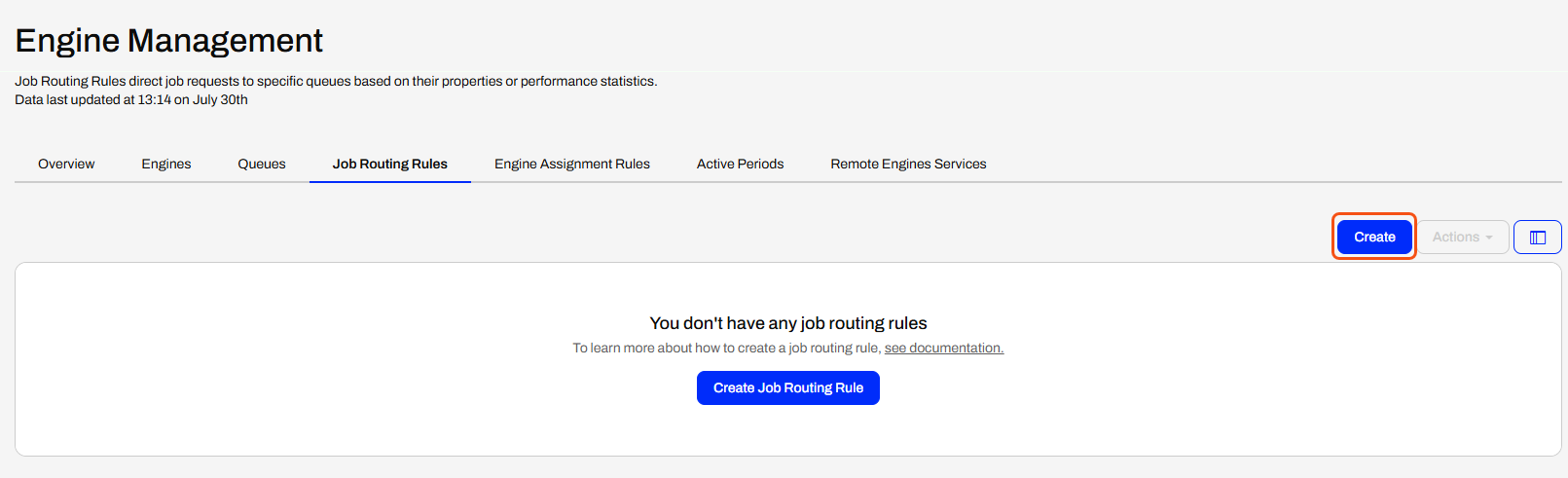Follow the see documentation link
Image resolution: width=1568 pixels, height=478 pixels.
click(x=944, y=349)
